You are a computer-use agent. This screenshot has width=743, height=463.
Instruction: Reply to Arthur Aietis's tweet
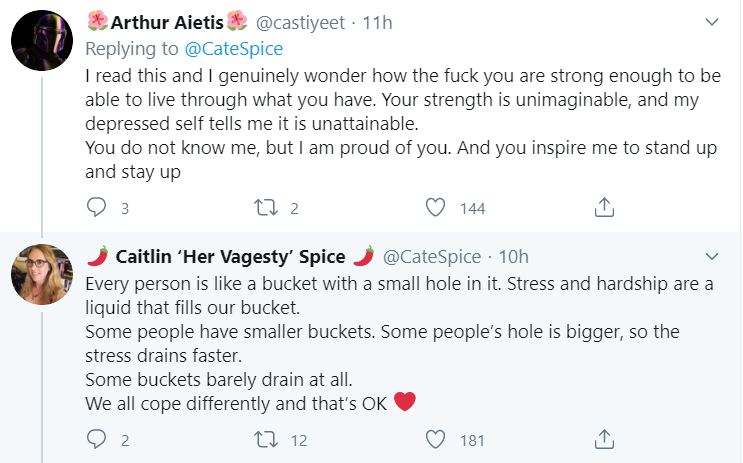(97, 208)
